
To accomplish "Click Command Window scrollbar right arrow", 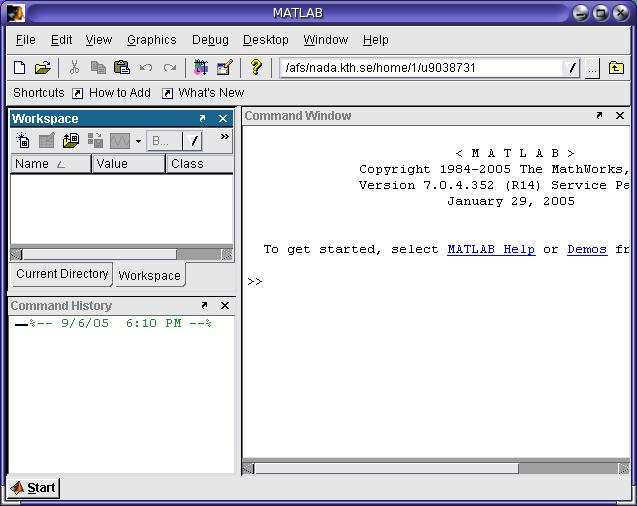I will (x=624, y=469).
